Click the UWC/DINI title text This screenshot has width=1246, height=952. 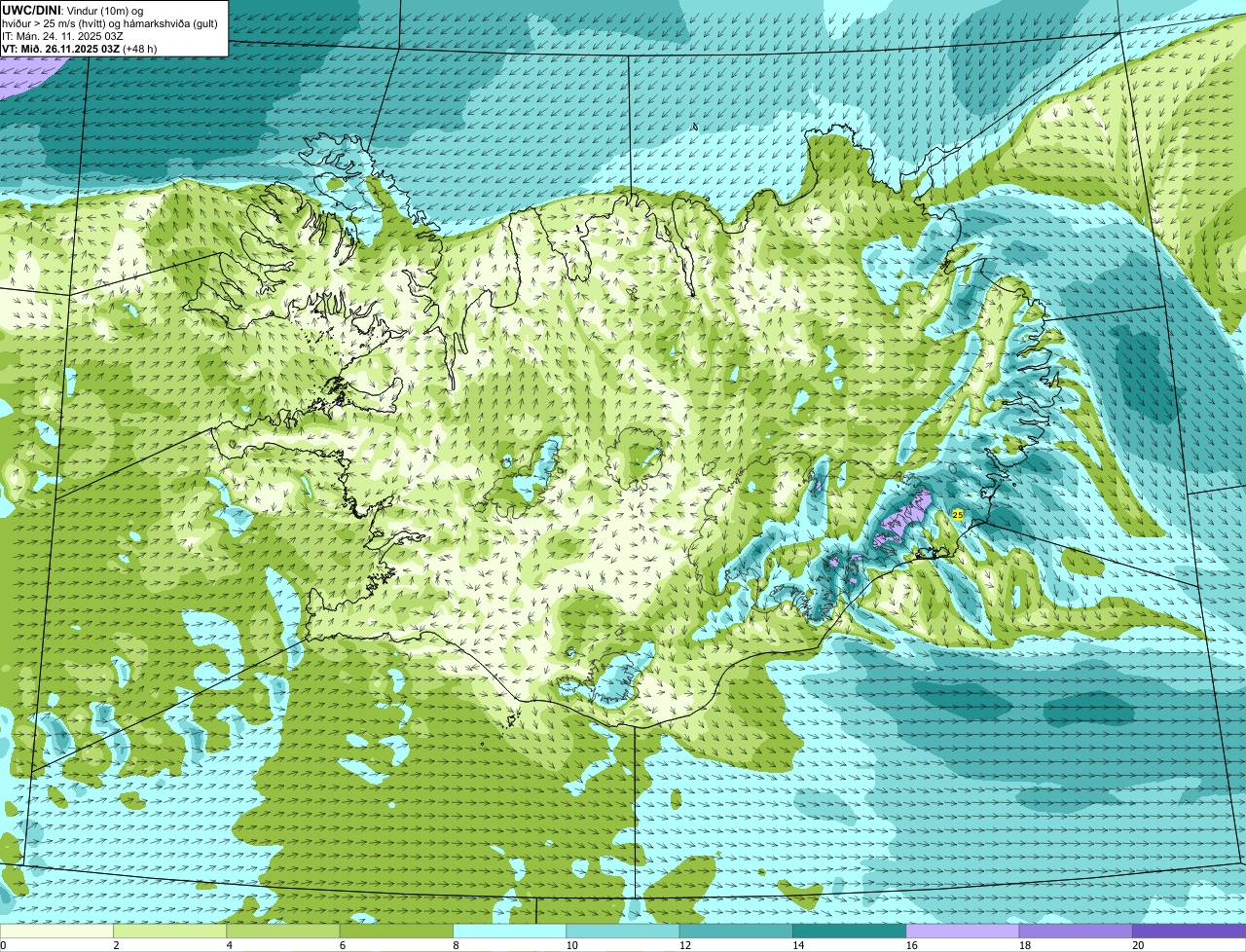point(32,10)
